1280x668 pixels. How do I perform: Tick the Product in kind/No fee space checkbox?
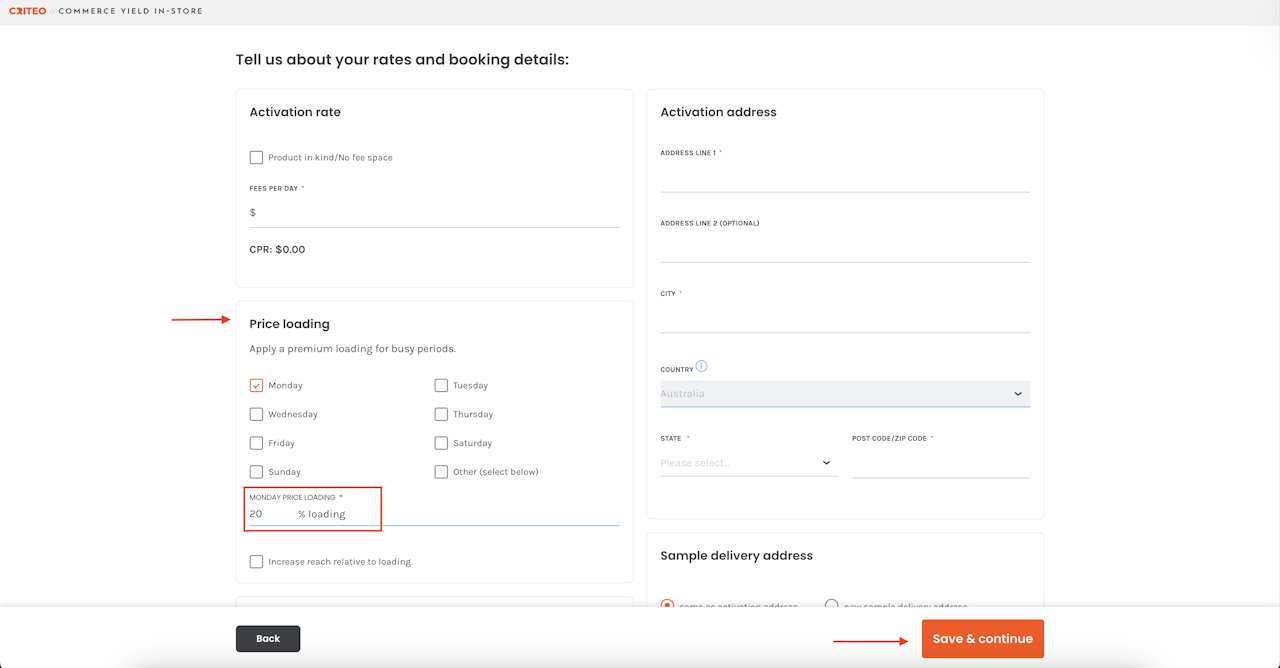257,158
